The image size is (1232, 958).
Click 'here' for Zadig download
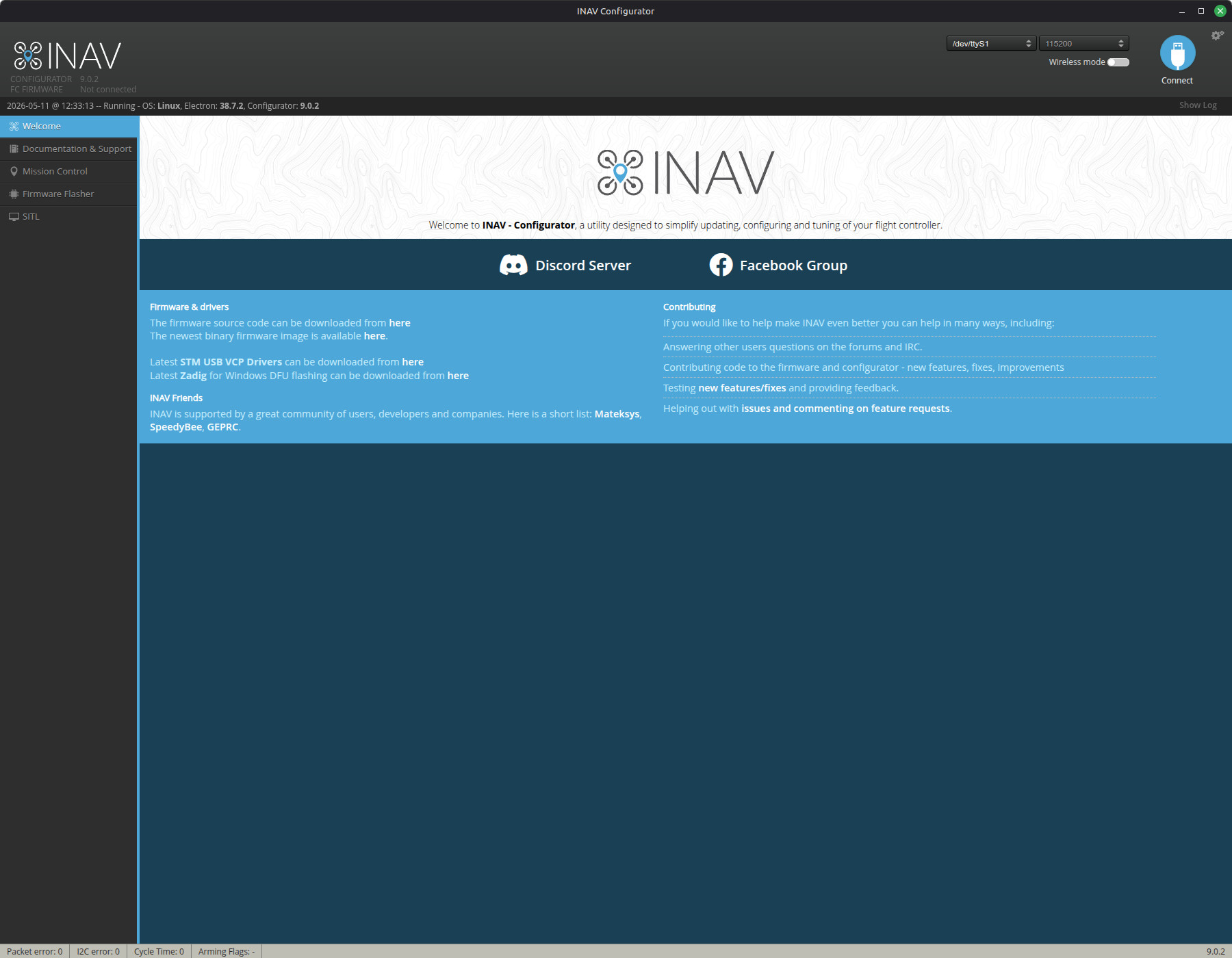tap(458, 376)
